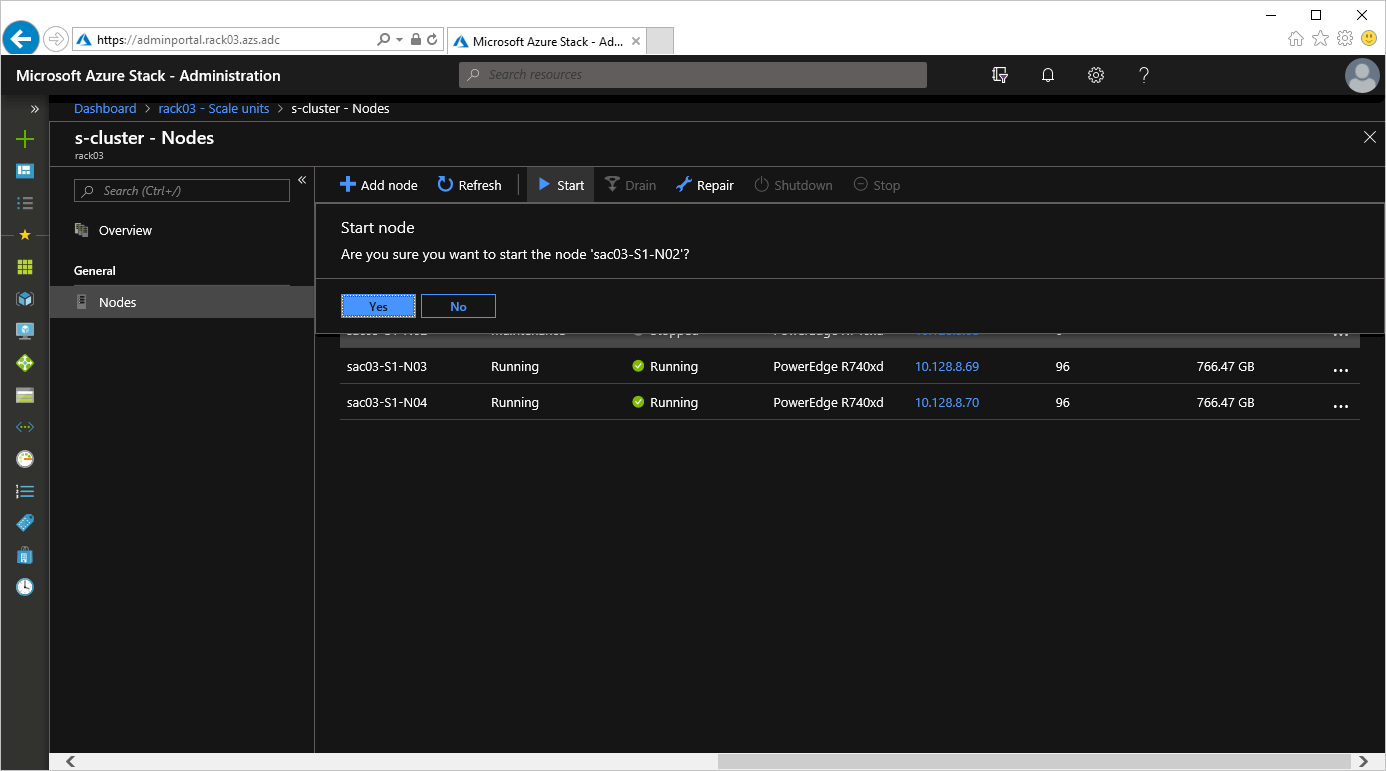Open the ellipsis menu for sac03-S1-N04

tap(1341, 406)
